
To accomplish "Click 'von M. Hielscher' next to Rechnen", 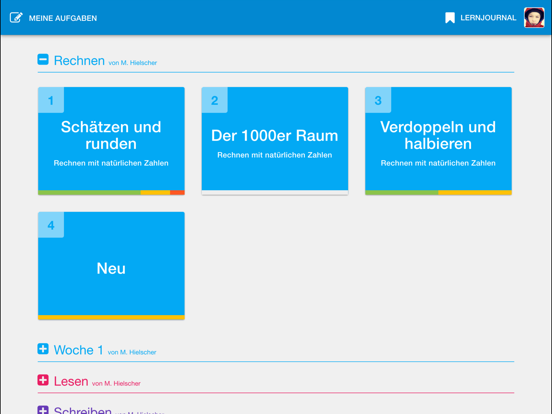I will click(133, 63).
